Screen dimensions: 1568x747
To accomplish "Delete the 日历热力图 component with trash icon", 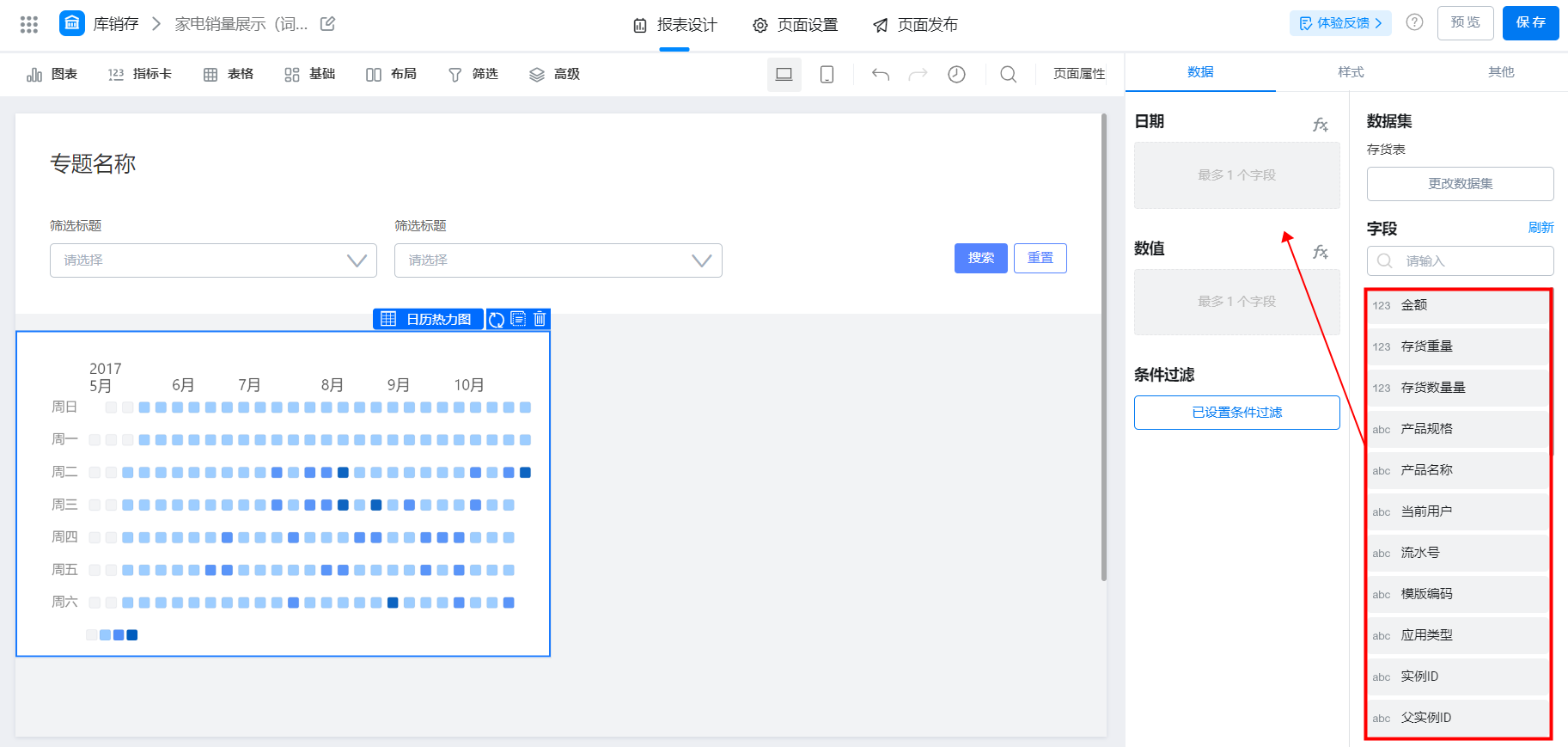I will 540,319.
